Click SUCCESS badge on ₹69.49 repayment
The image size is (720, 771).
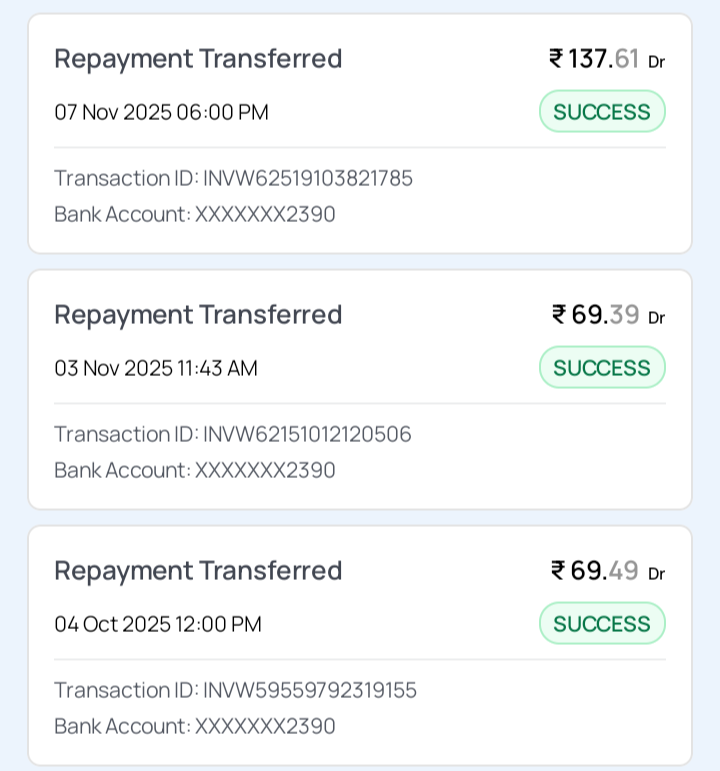click(x=602, y=624)
